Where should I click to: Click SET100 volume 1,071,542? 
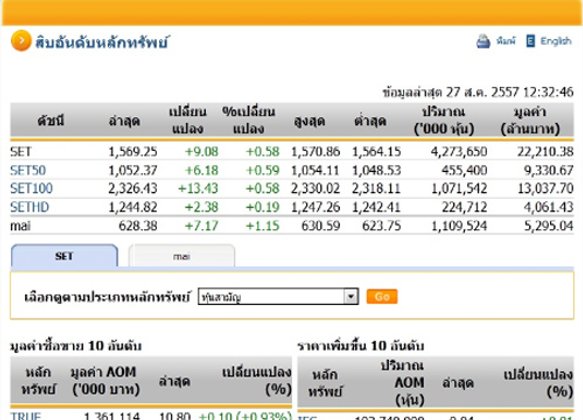459,188
